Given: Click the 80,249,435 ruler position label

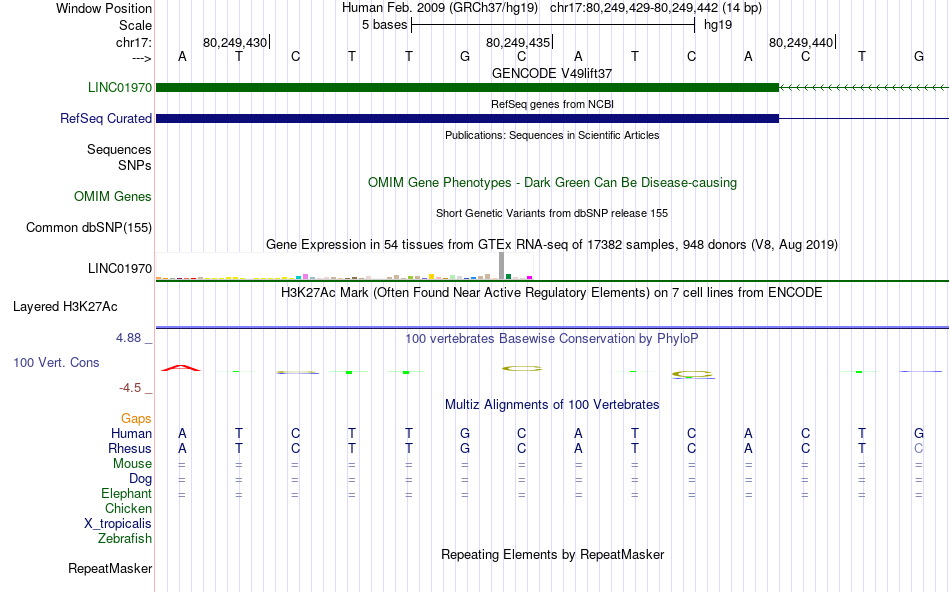Looking at the screenshot, I should (518, 42).
